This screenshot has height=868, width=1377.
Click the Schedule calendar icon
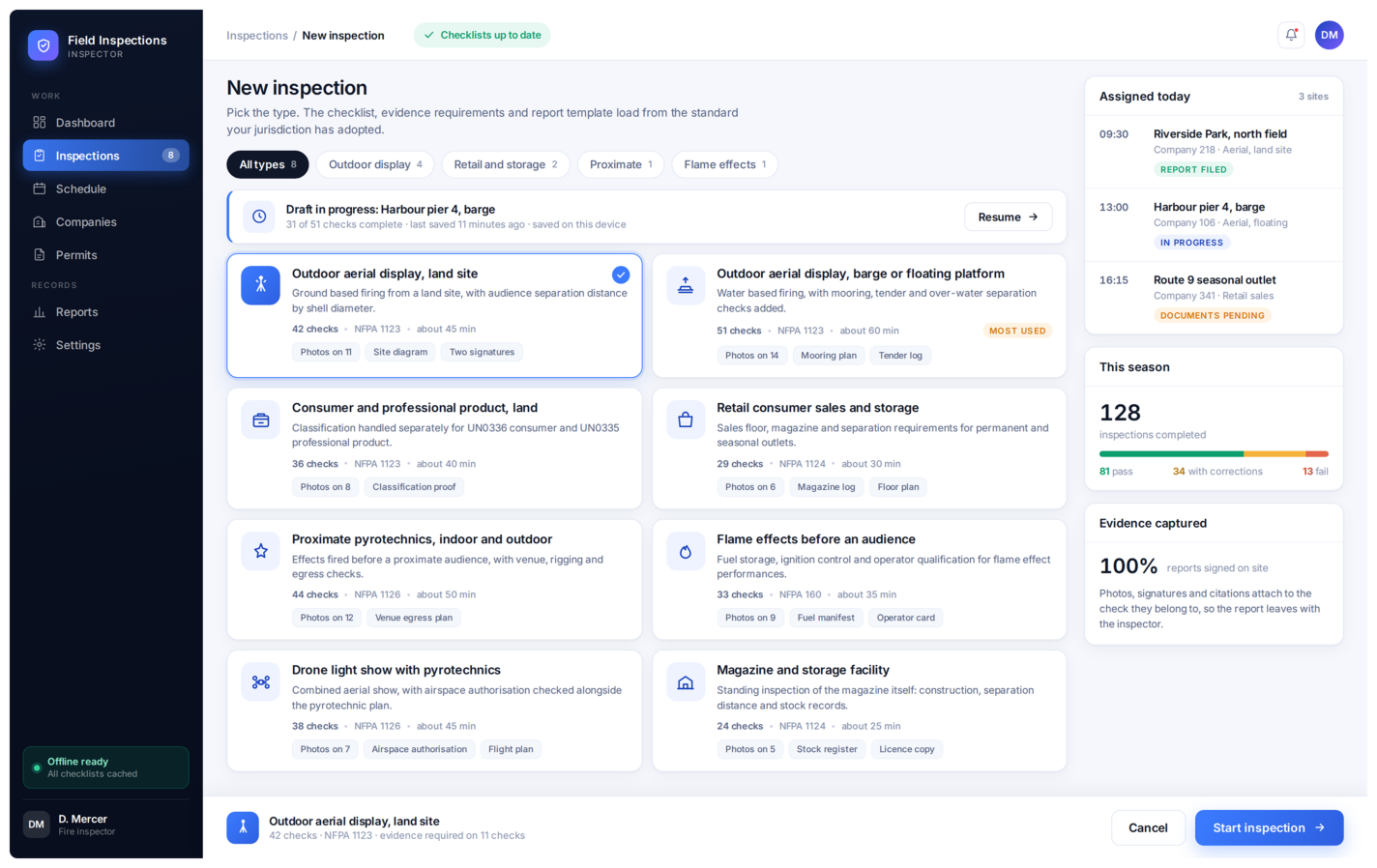click(40, 188)
